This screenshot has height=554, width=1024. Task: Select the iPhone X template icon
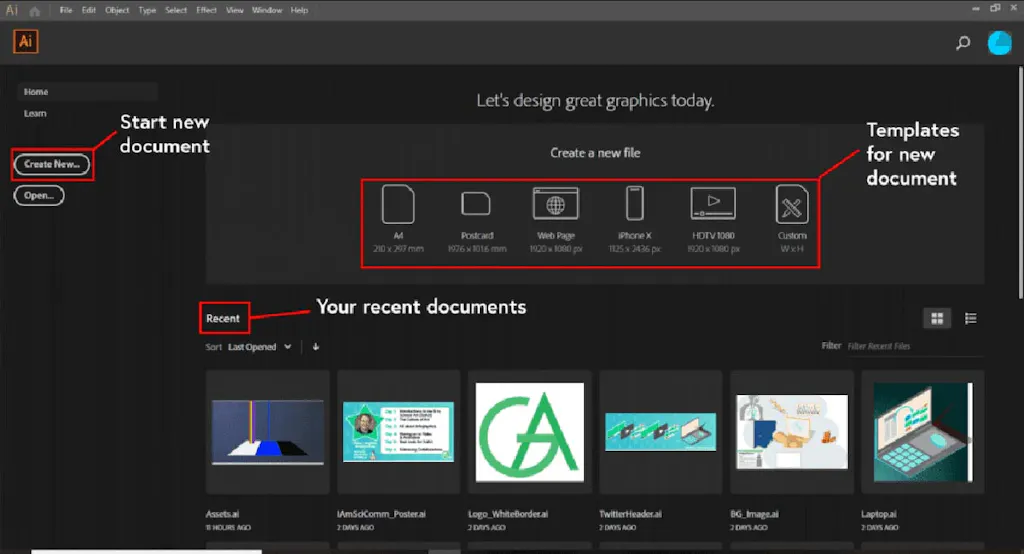(x=634, y=205)
